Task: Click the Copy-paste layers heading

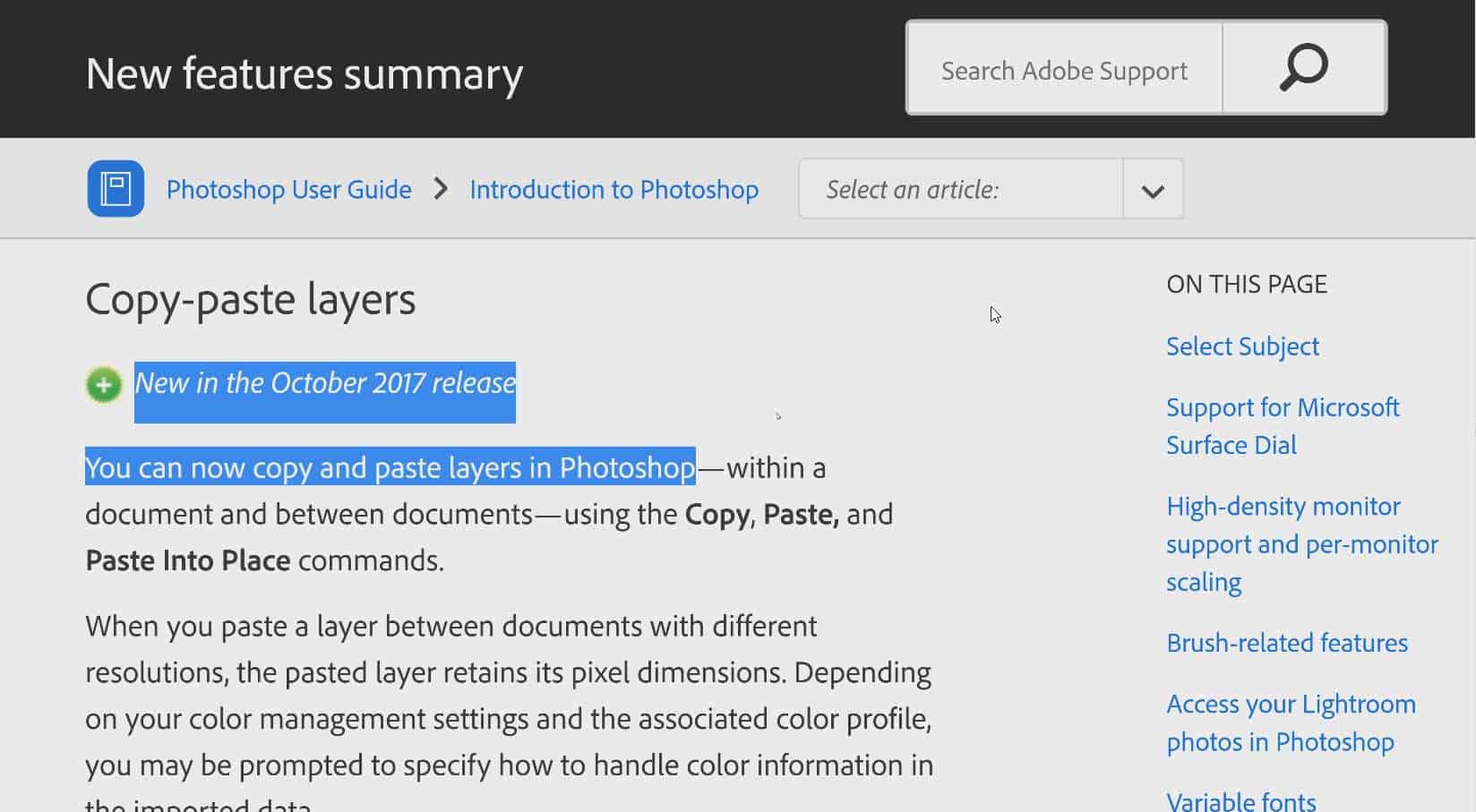Action: click(x=251, y=299)
